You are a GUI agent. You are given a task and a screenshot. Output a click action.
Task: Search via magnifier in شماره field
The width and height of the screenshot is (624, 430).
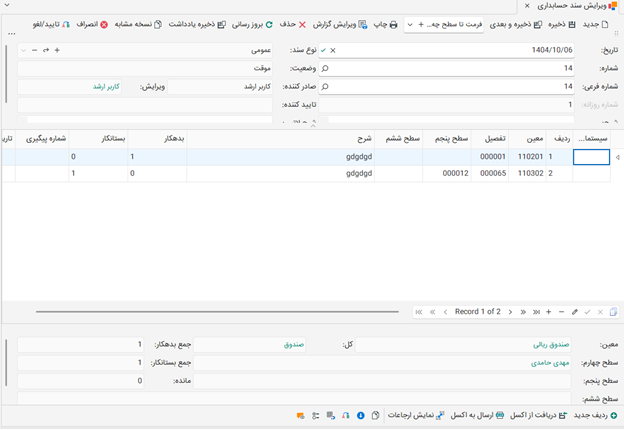325,68
